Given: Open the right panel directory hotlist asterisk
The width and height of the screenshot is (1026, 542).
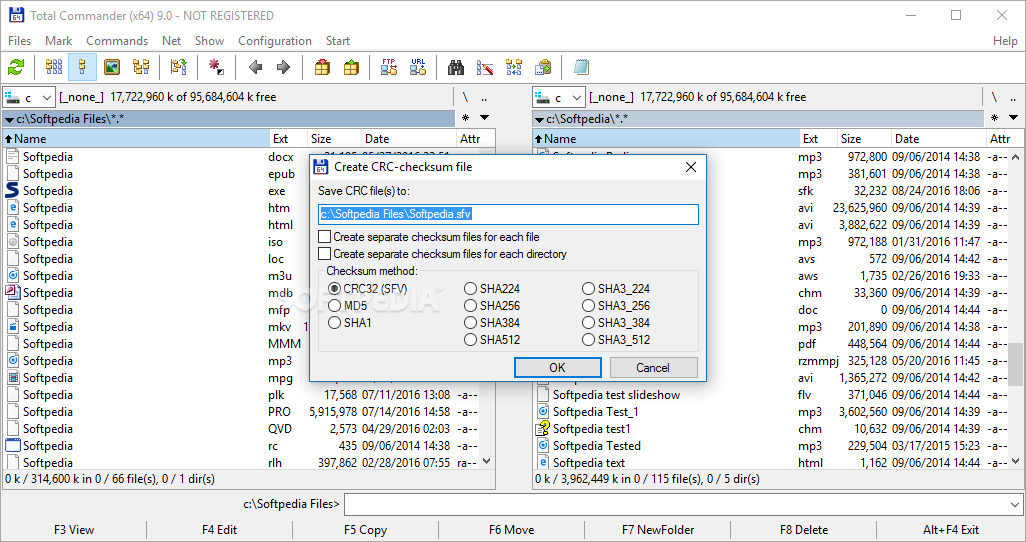Looking at the screenshot, I should (995, 118).
